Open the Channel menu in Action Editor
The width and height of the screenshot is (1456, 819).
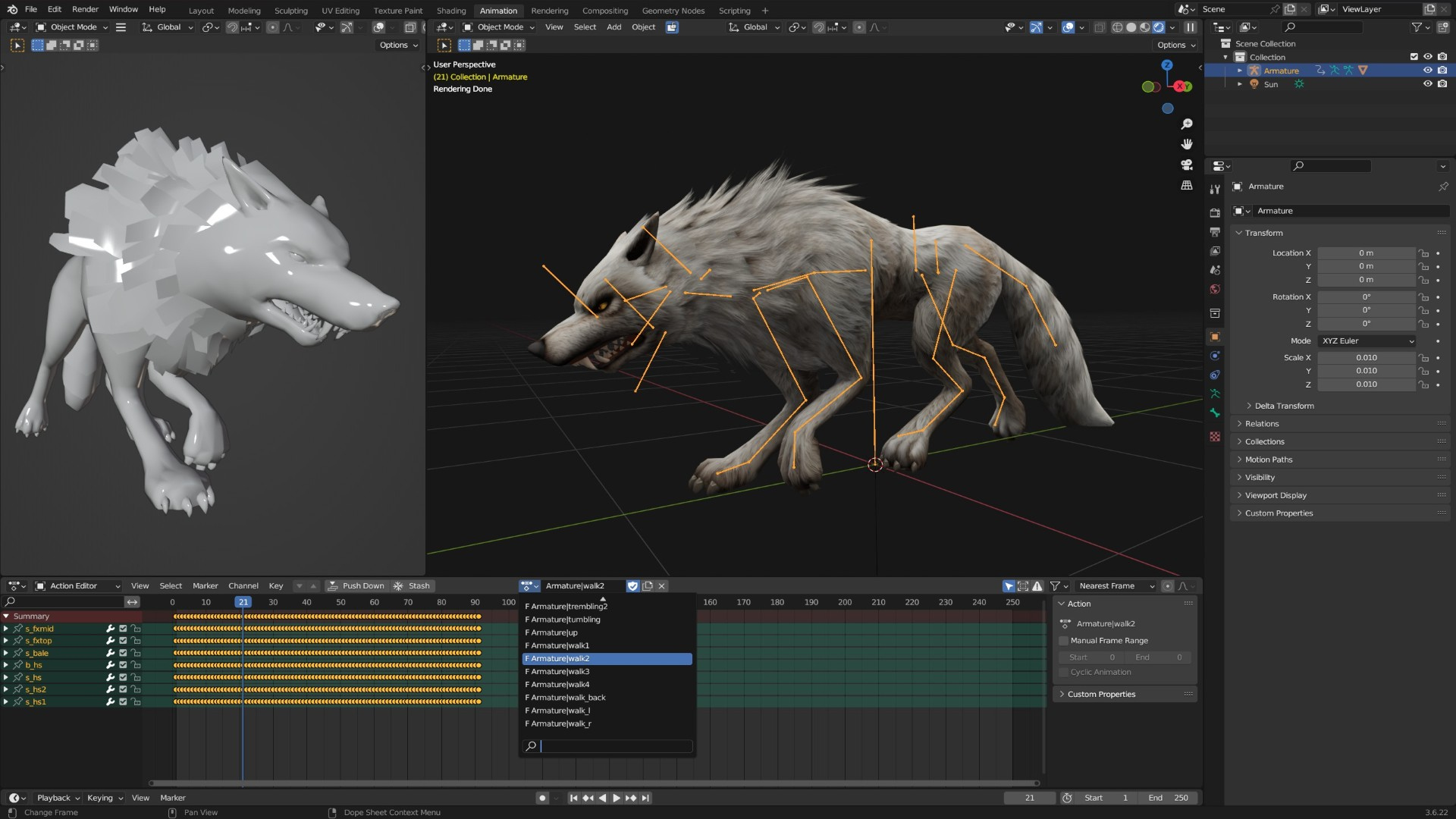pyautogui.click(x=243, y=586)
